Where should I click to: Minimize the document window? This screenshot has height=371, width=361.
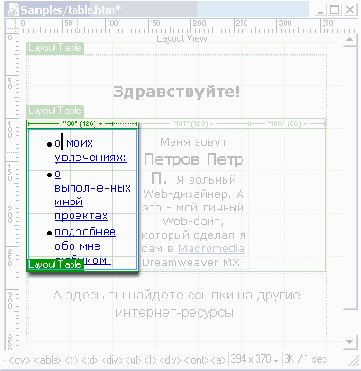(321, 10)
